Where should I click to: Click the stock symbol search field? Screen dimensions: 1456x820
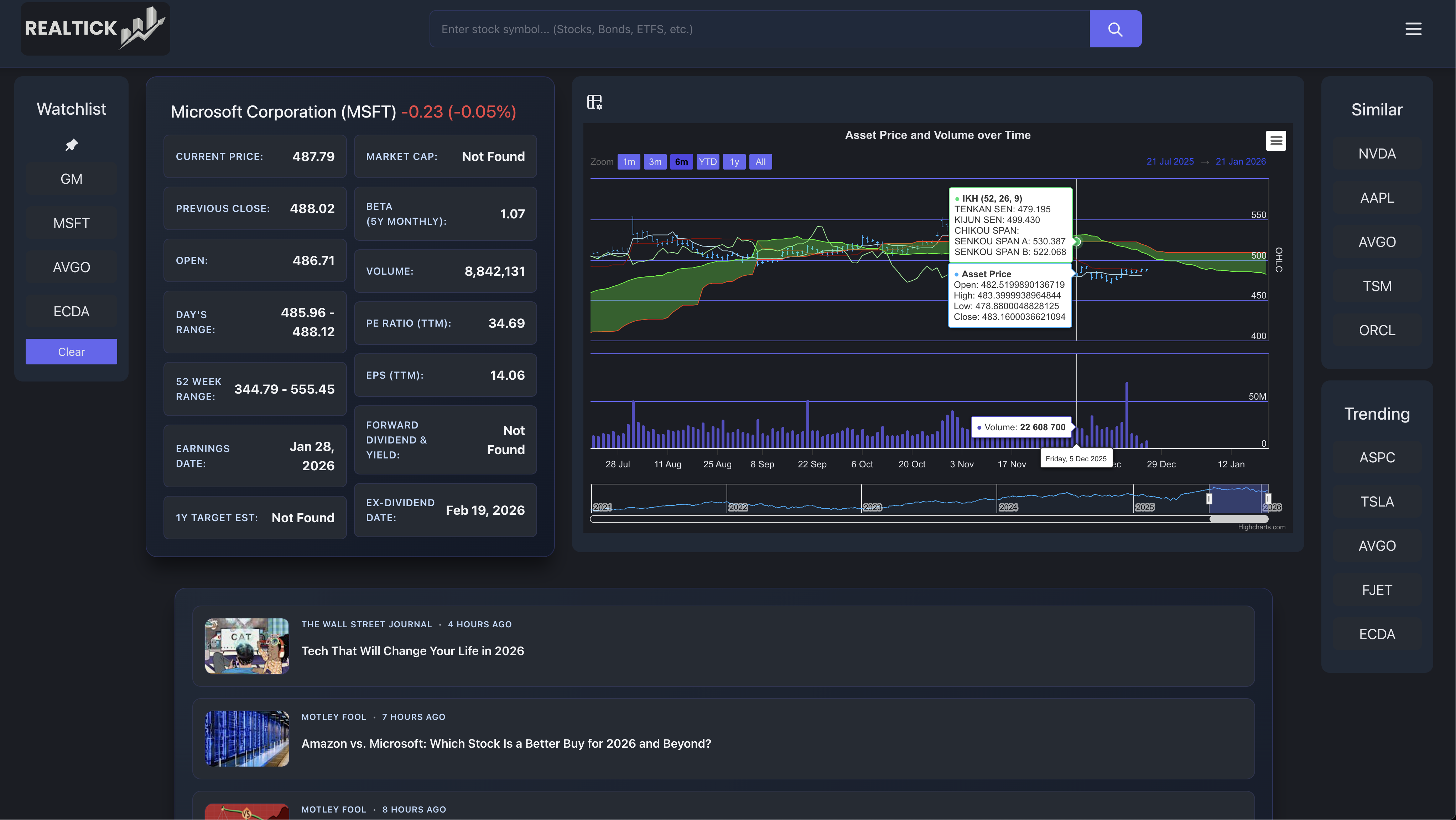coord(758,29)
